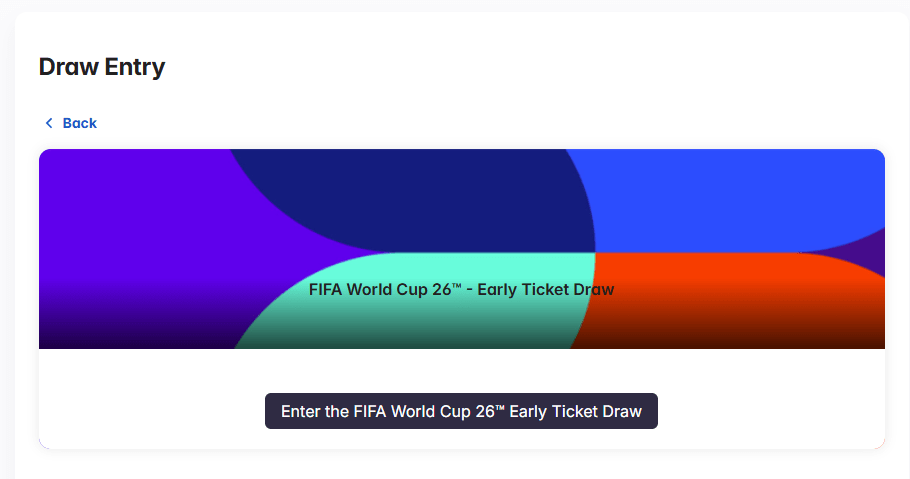The width and height of the screenshot is (910, 479).
Task: Click the white card area right of Enter button
Action: coord(770,411)
